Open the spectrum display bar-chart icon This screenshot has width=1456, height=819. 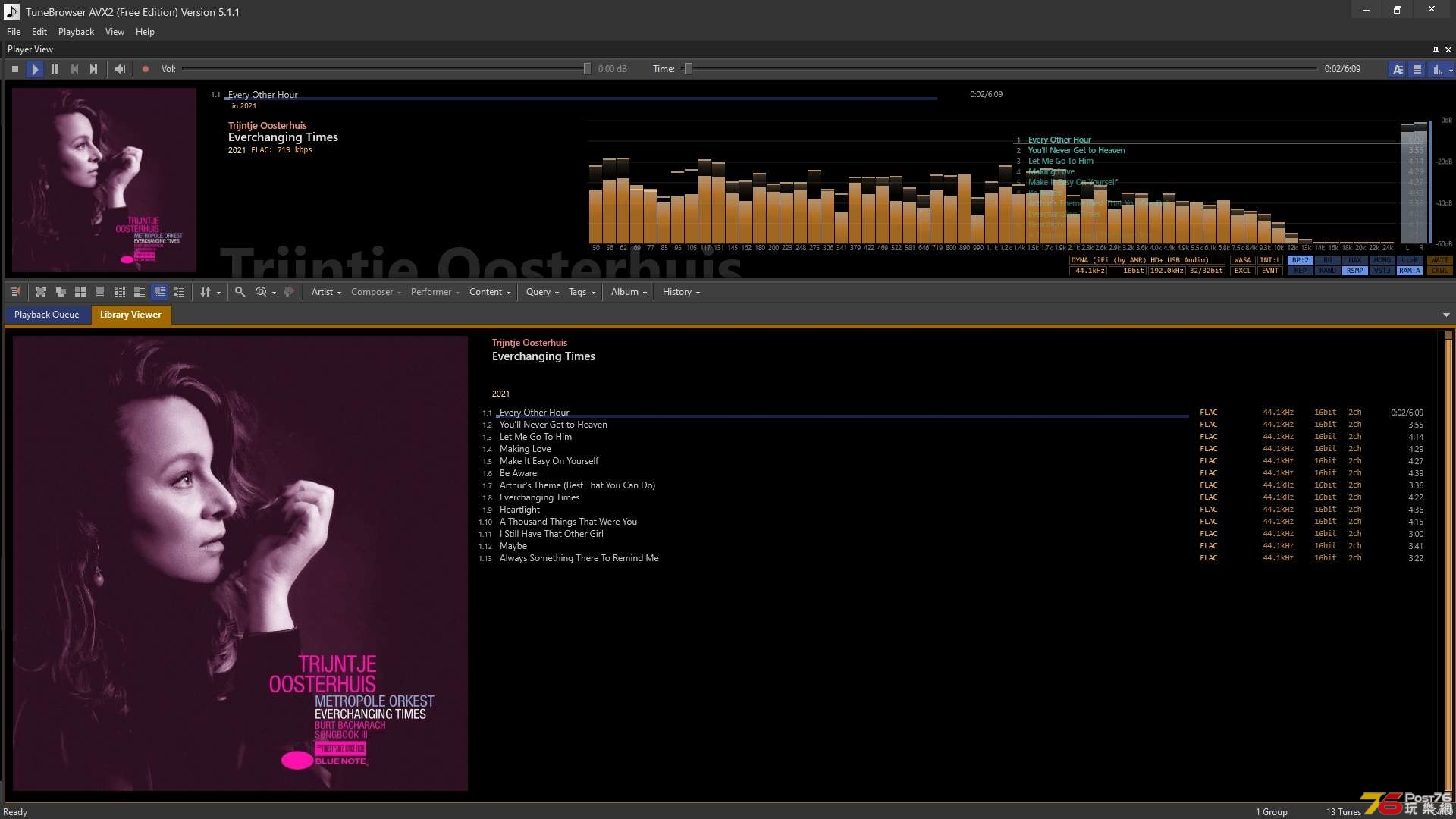click(x=1437, y=69)
